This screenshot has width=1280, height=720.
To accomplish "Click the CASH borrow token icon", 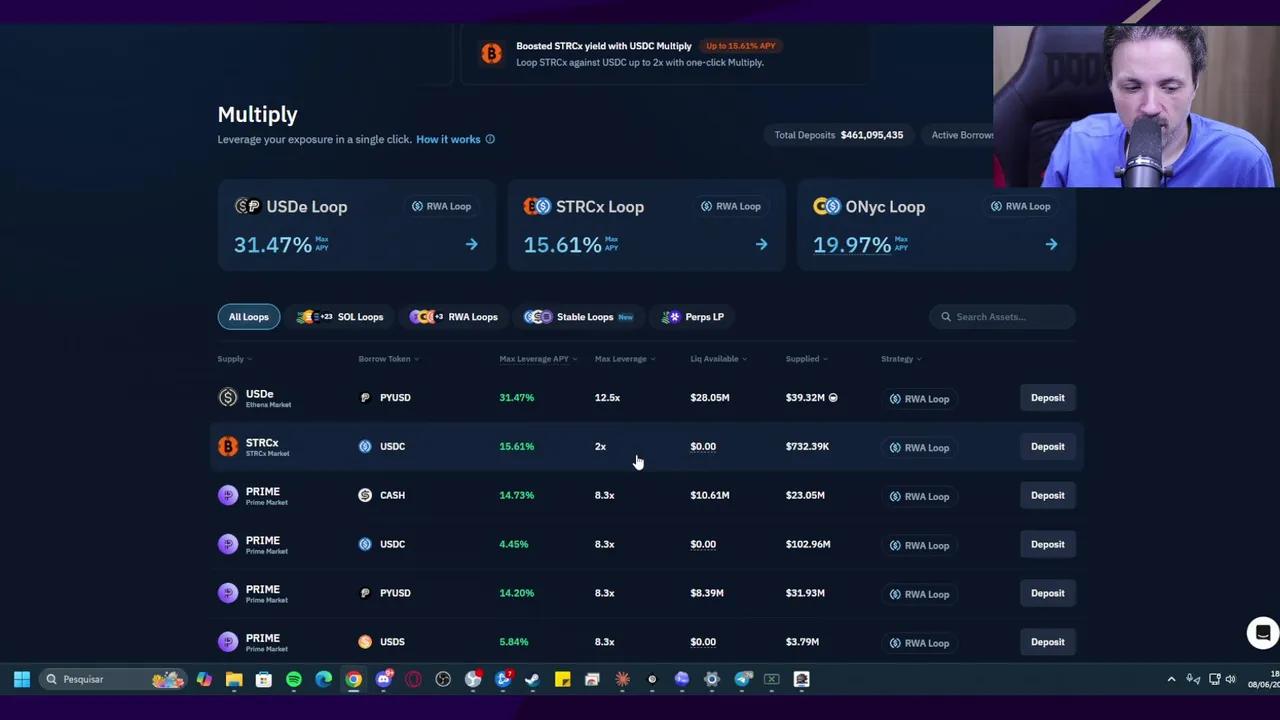I will tap(365, 495).
